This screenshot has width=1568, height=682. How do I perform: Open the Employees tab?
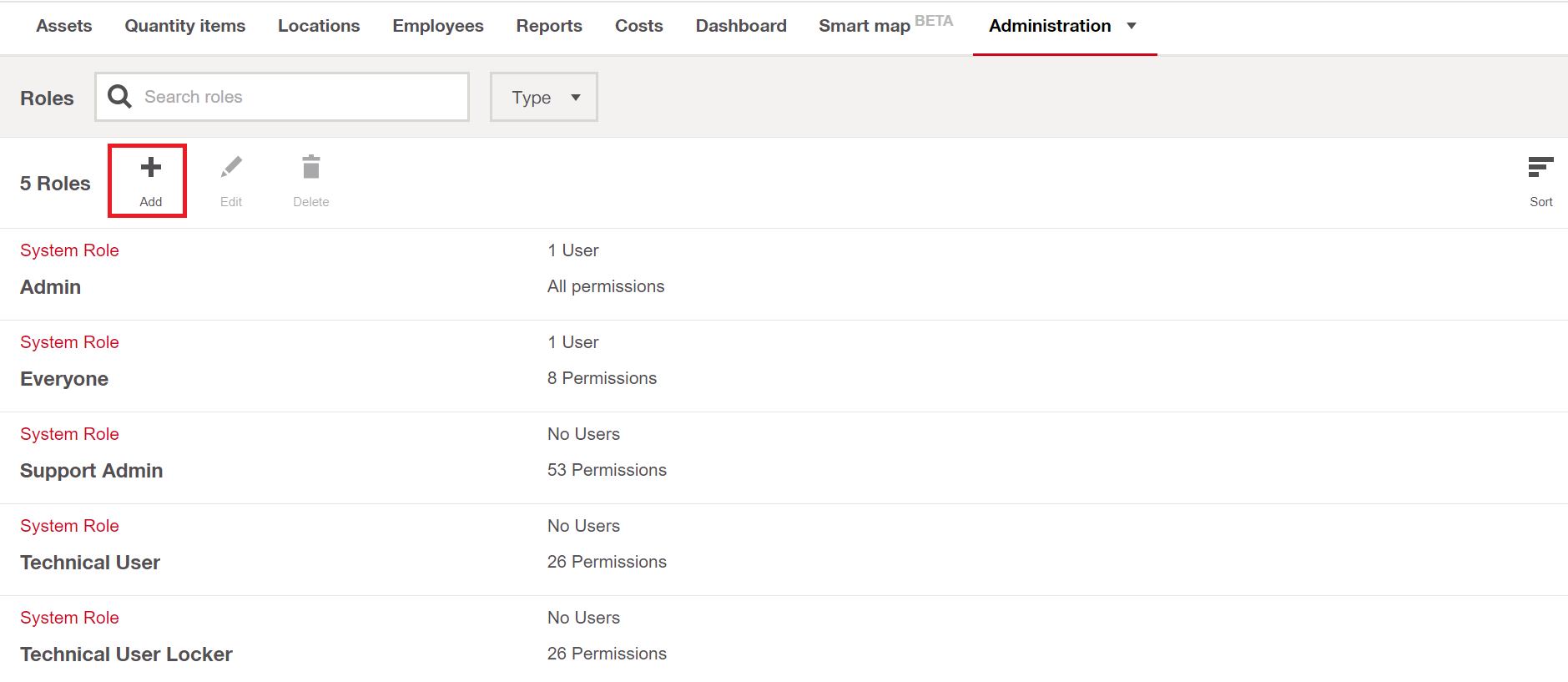pos(438,26)
